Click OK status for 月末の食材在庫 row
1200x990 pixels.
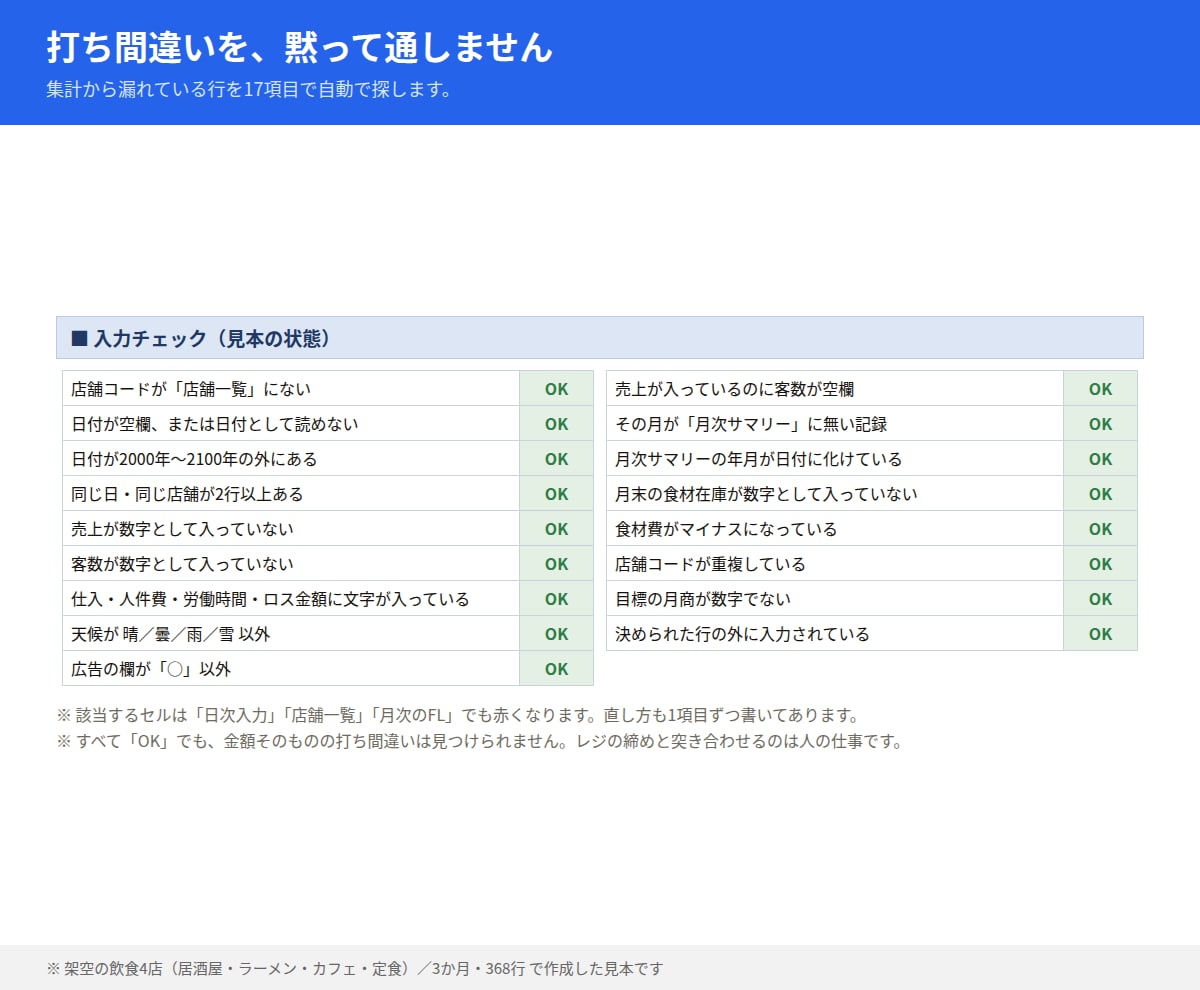(x=1100, y=494)
